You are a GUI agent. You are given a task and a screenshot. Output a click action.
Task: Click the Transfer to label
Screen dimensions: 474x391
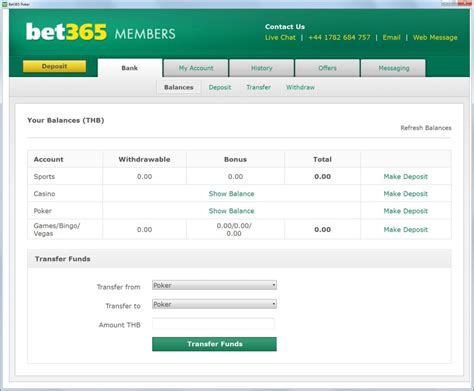123,306
